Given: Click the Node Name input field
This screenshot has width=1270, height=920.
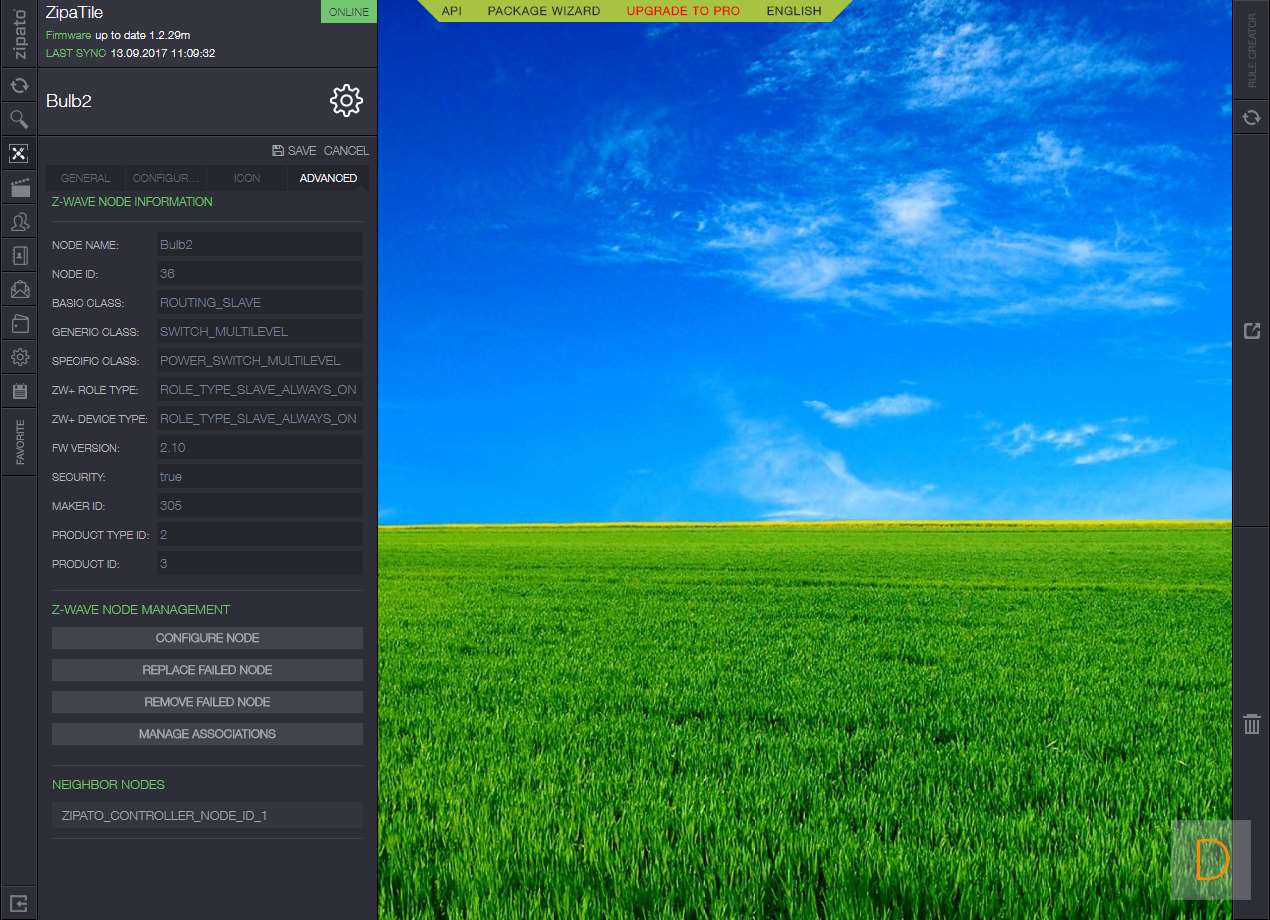Looking at the screenshot, I should [x=259, y=245].
